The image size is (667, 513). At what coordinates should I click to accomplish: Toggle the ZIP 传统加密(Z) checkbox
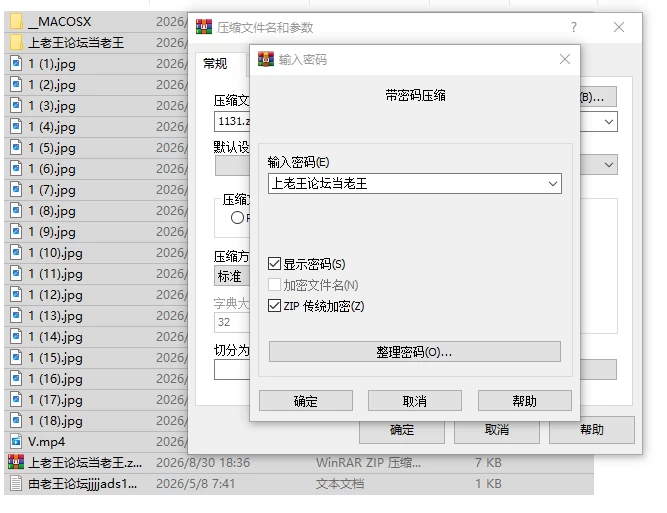click(x=274, y=306)
